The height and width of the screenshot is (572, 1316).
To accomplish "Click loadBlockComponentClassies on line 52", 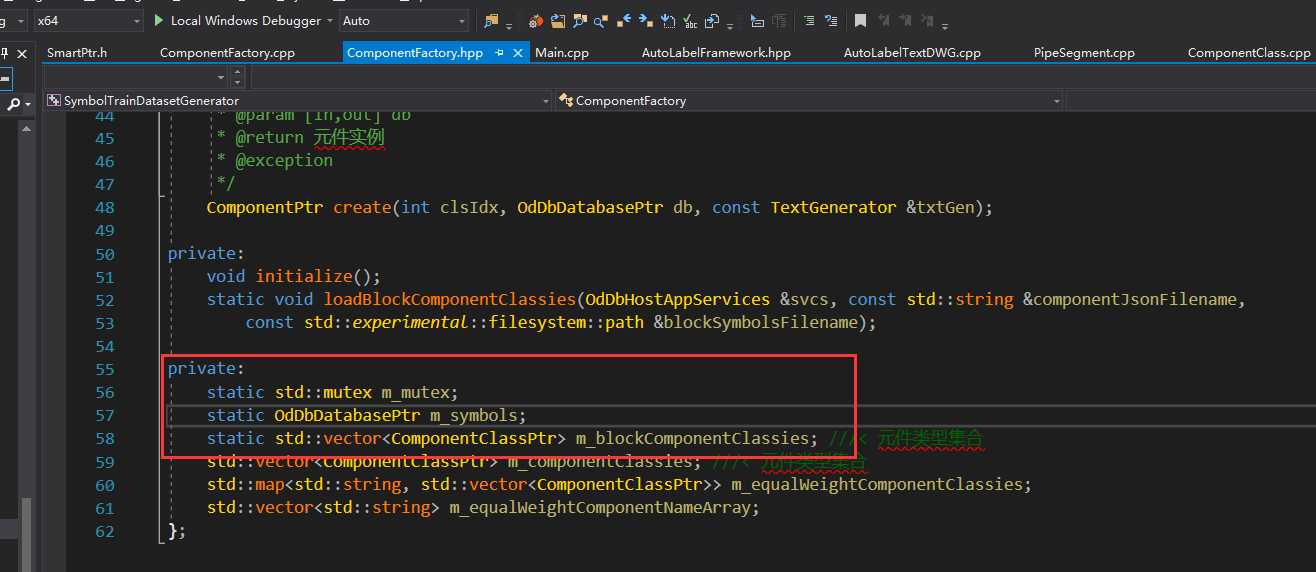I will point(450,299).
